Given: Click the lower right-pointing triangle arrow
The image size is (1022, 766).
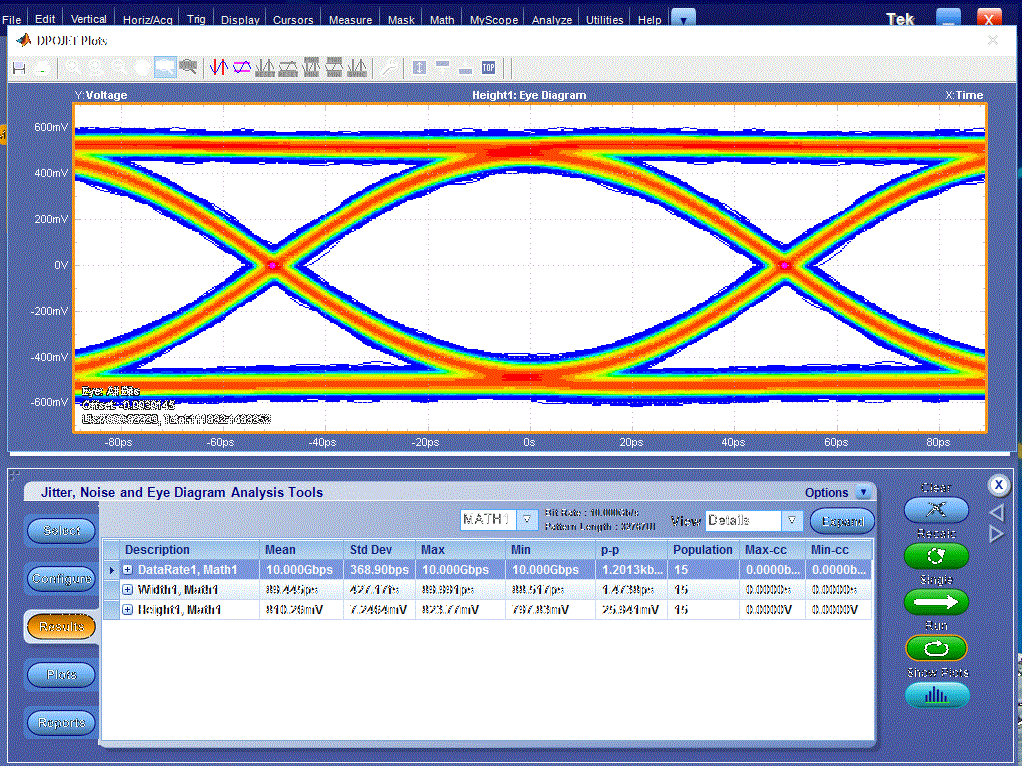Looking at the screenshot, I should (997, 535).
